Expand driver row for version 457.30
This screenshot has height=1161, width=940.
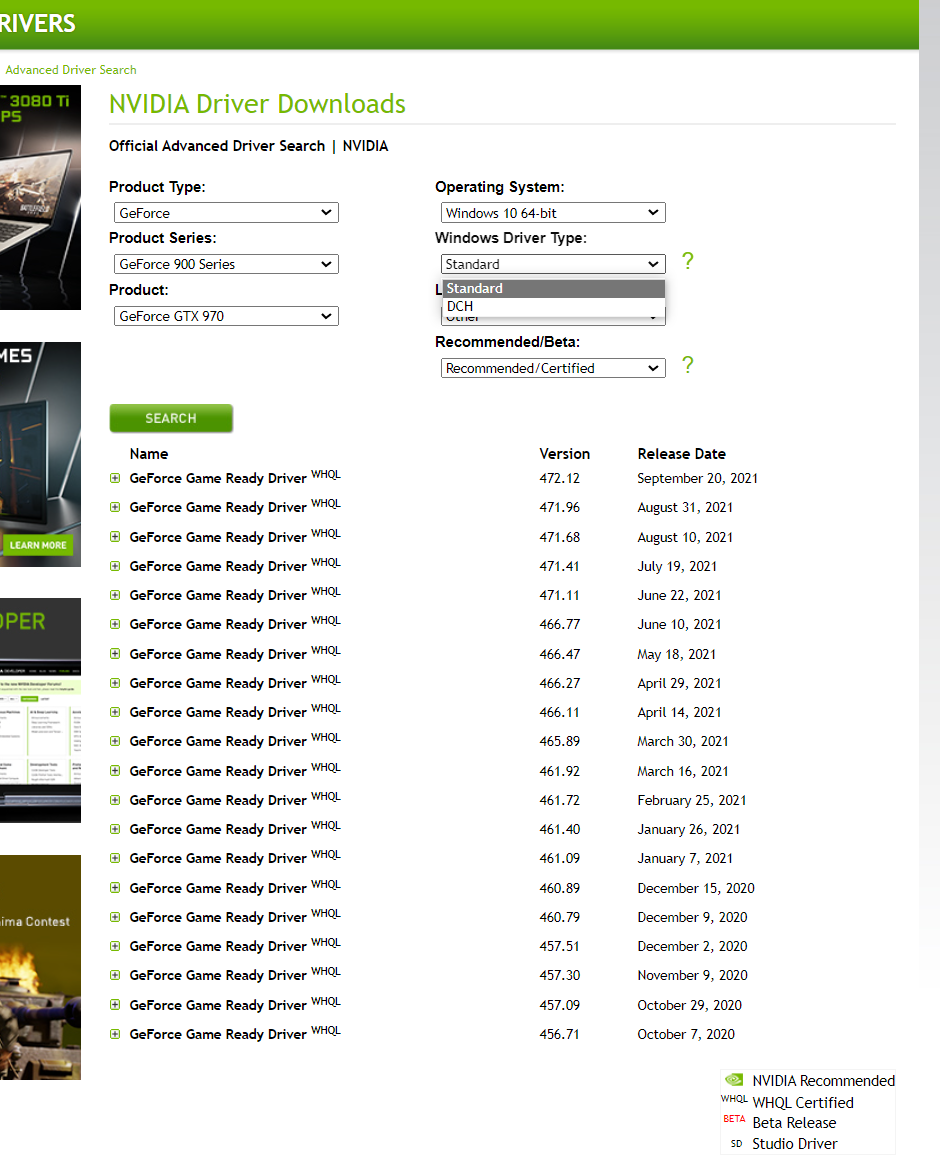point(115,975)
